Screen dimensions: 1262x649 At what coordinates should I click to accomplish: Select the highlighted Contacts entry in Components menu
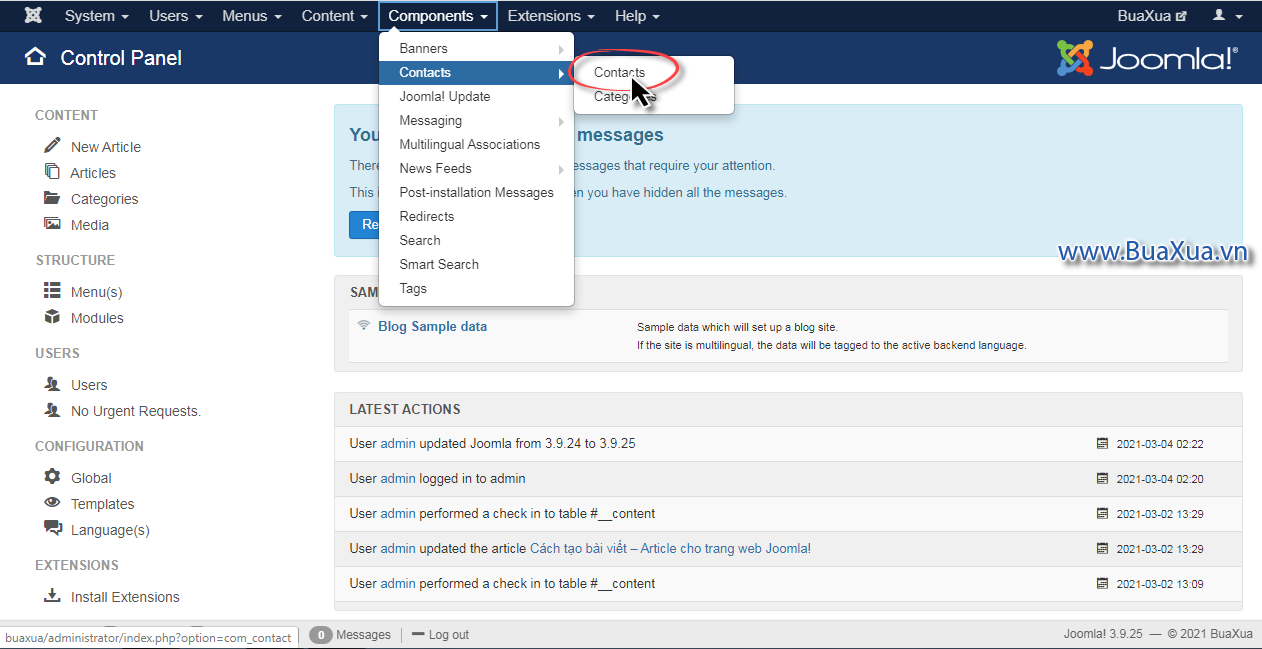476,72
